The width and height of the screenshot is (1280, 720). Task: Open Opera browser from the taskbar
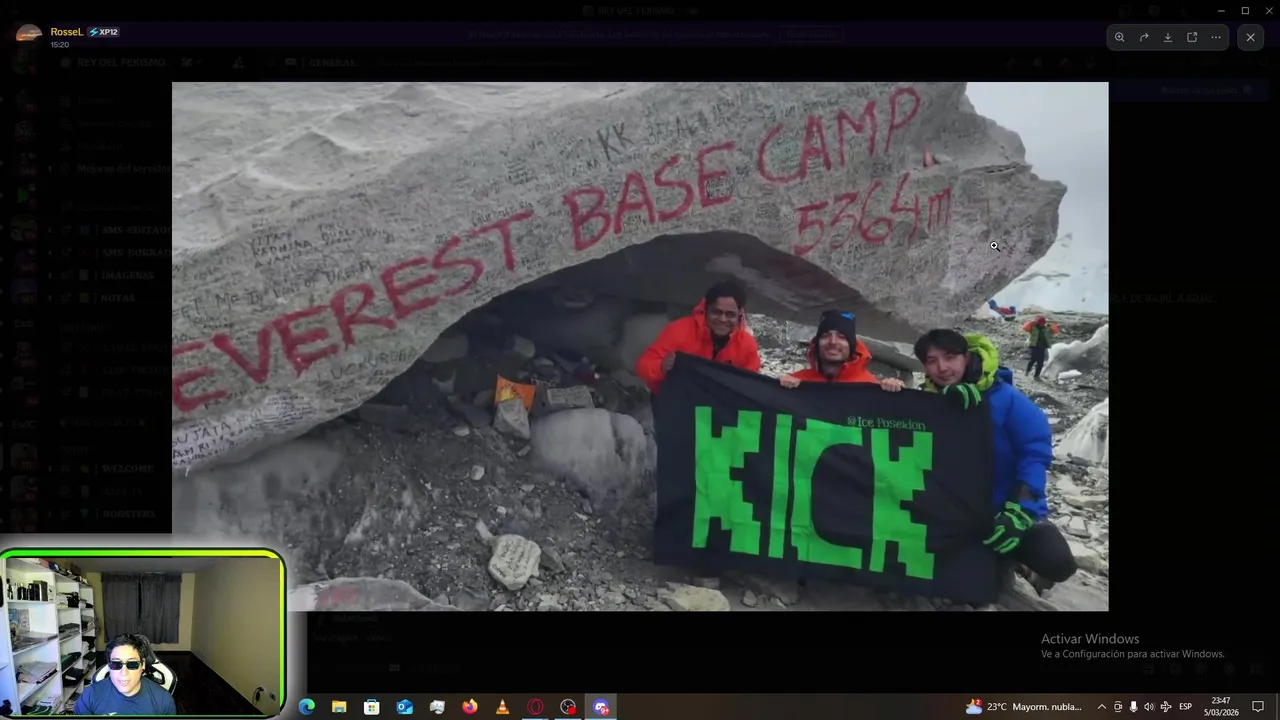535,707
